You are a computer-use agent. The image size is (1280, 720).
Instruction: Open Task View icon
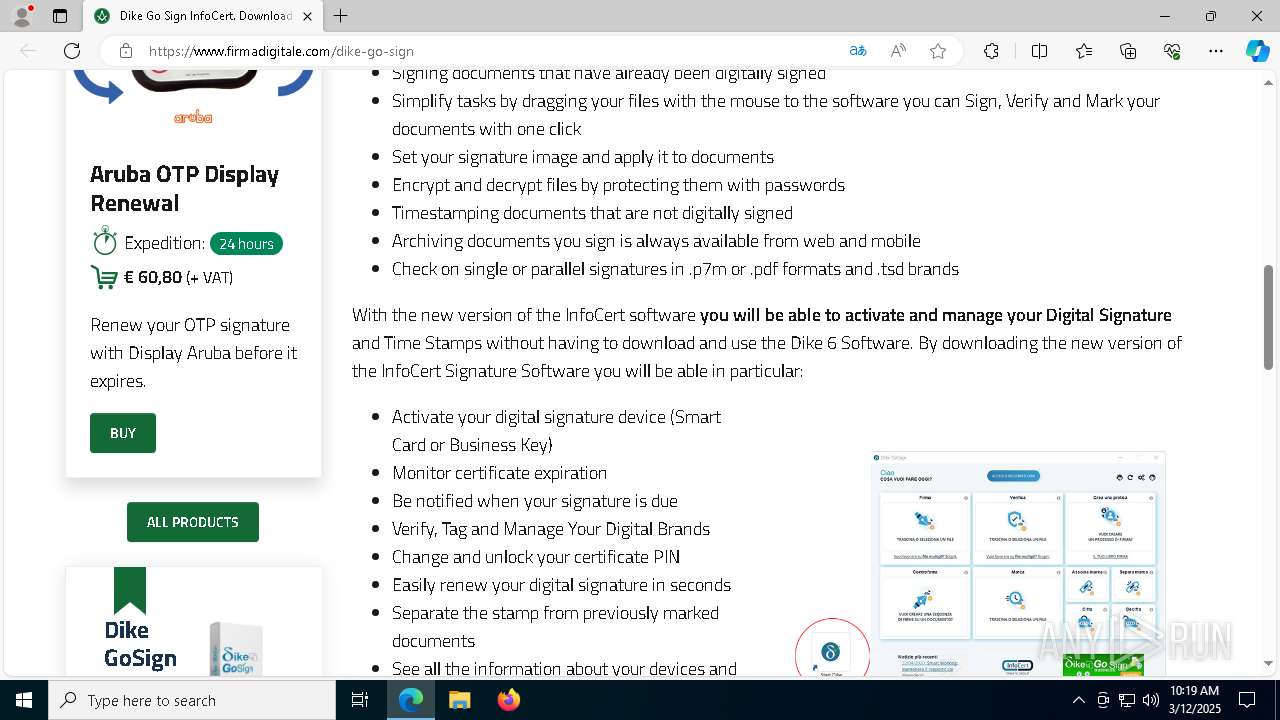(x=360, y=700)
